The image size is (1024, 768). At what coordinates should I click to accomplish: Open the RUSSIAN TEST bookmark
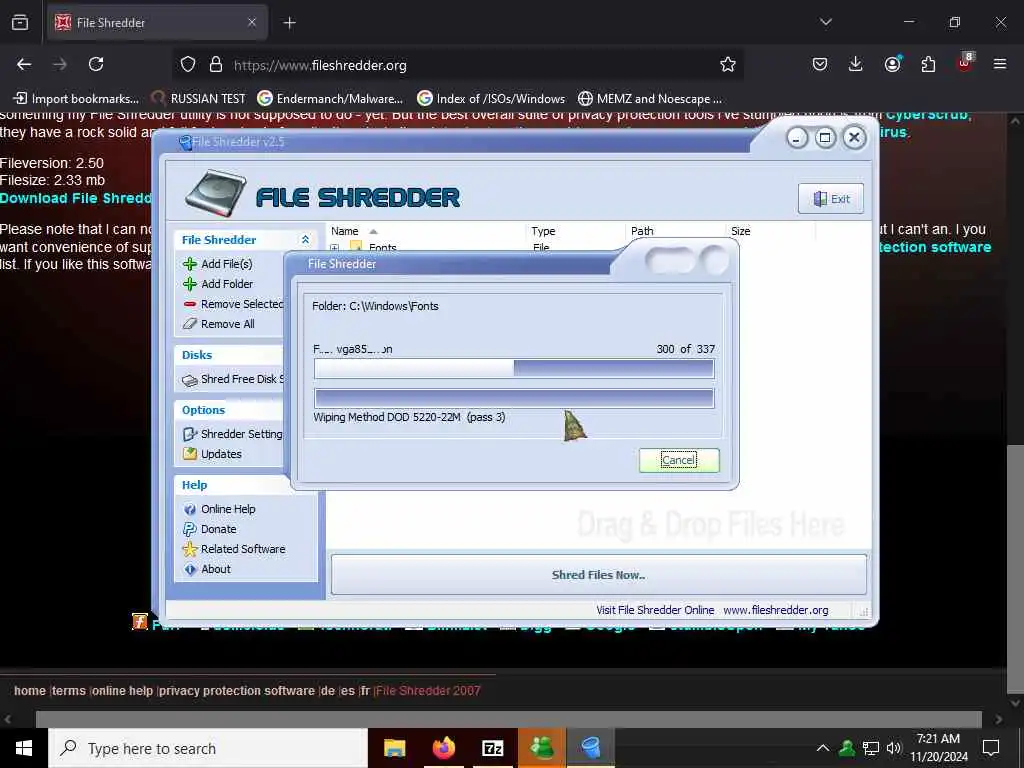199,99
